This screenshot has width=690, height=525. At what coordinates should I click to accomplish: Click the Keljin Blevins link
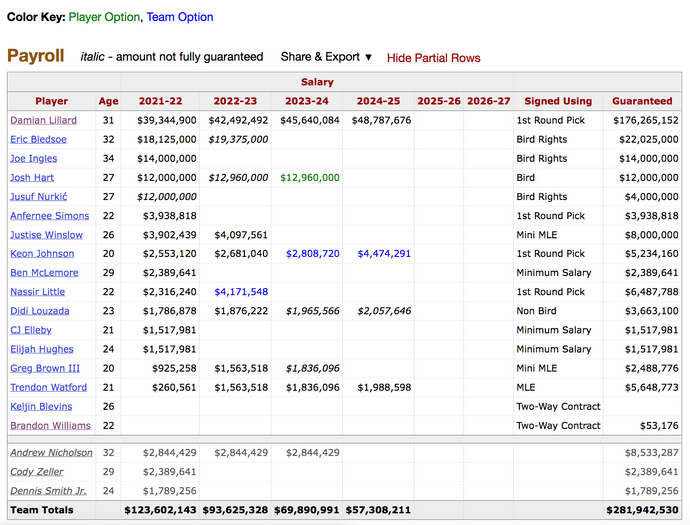[x=41, y=406]
